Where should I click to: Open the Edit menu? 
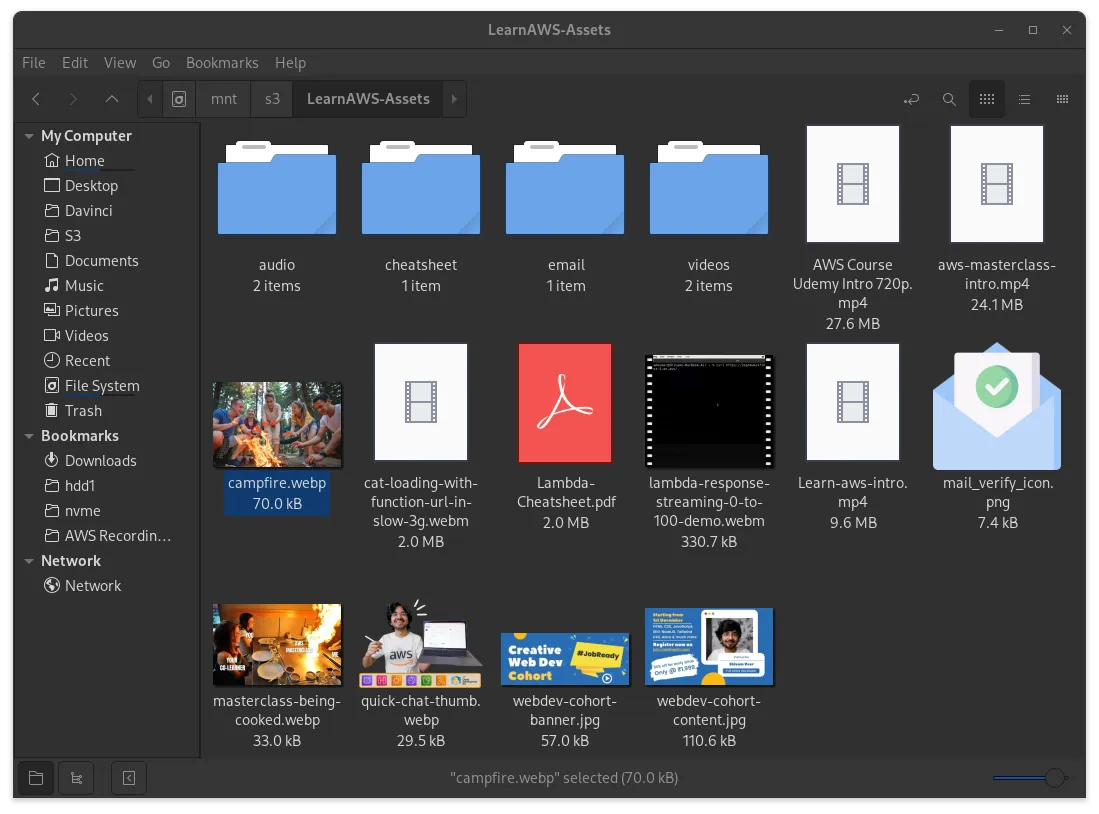(x=75, y=63)
